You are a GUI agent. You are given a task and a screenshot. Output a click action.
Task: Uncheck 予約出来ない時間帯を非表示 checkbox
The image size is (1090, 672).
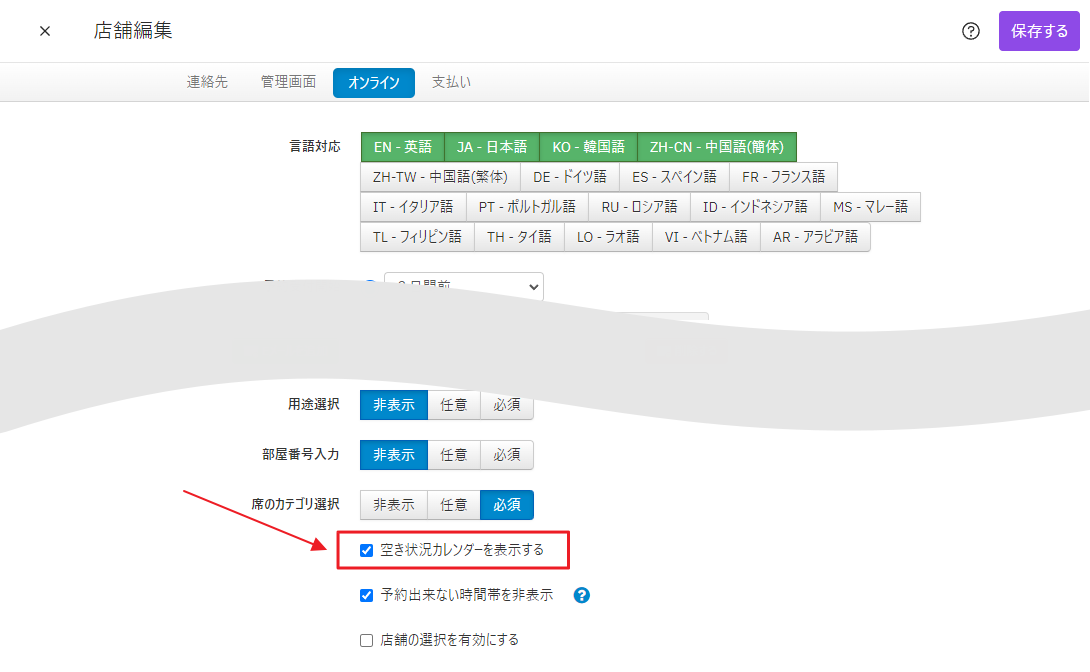(x=367, y=595)
